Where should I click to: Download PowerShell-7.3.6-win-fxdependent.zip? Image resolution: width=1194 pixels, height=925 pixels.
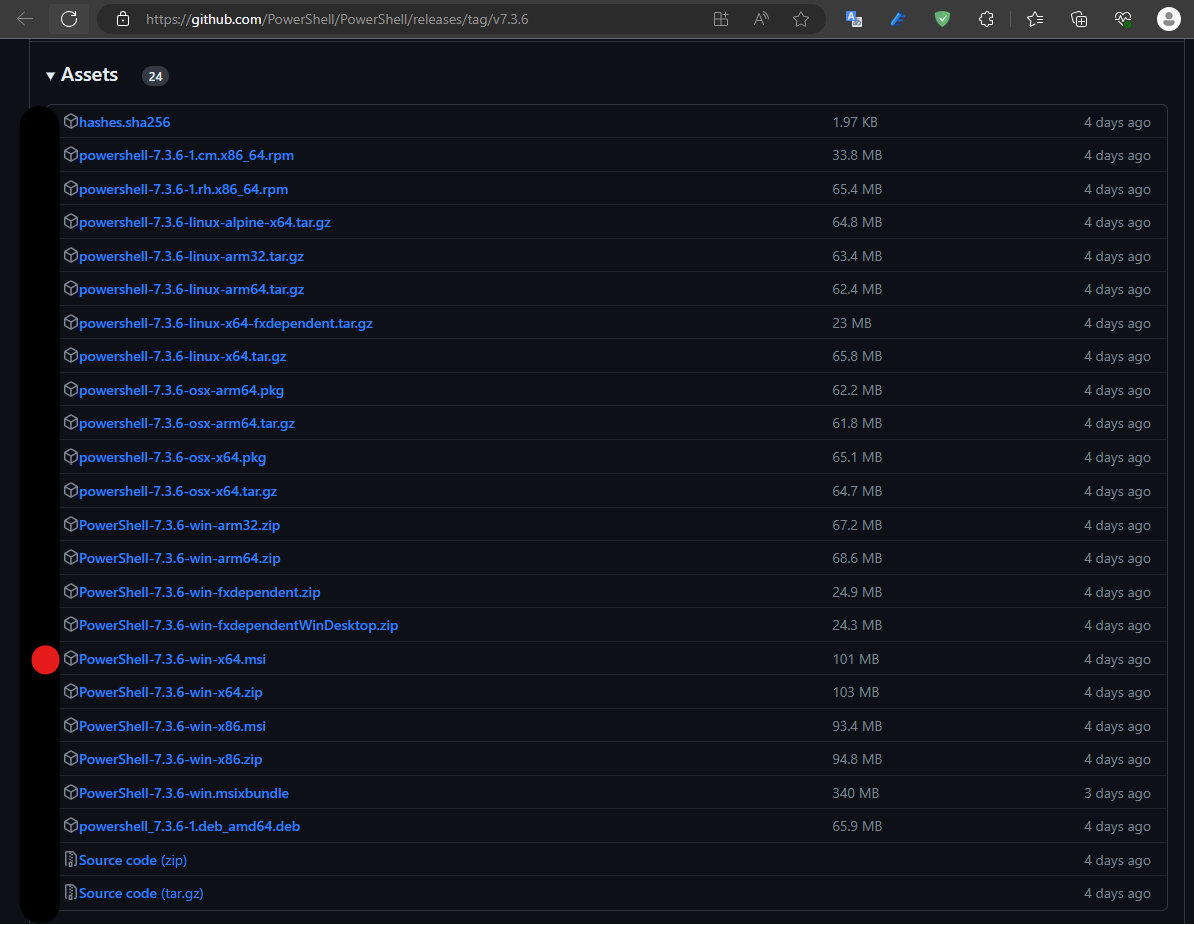200,592
